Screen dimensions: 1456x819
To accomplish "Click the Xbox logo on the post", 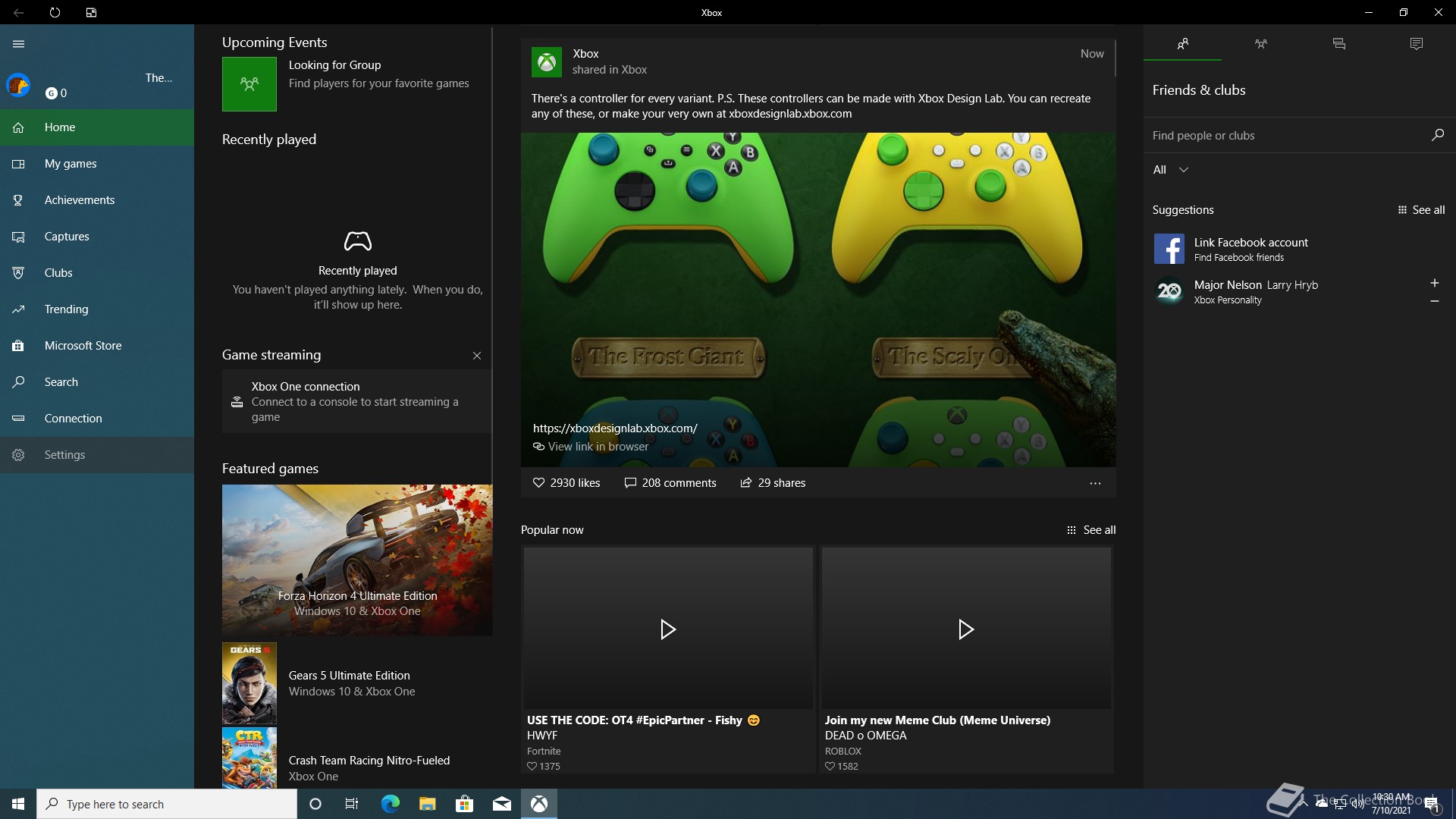I will [x=547, y=62].
